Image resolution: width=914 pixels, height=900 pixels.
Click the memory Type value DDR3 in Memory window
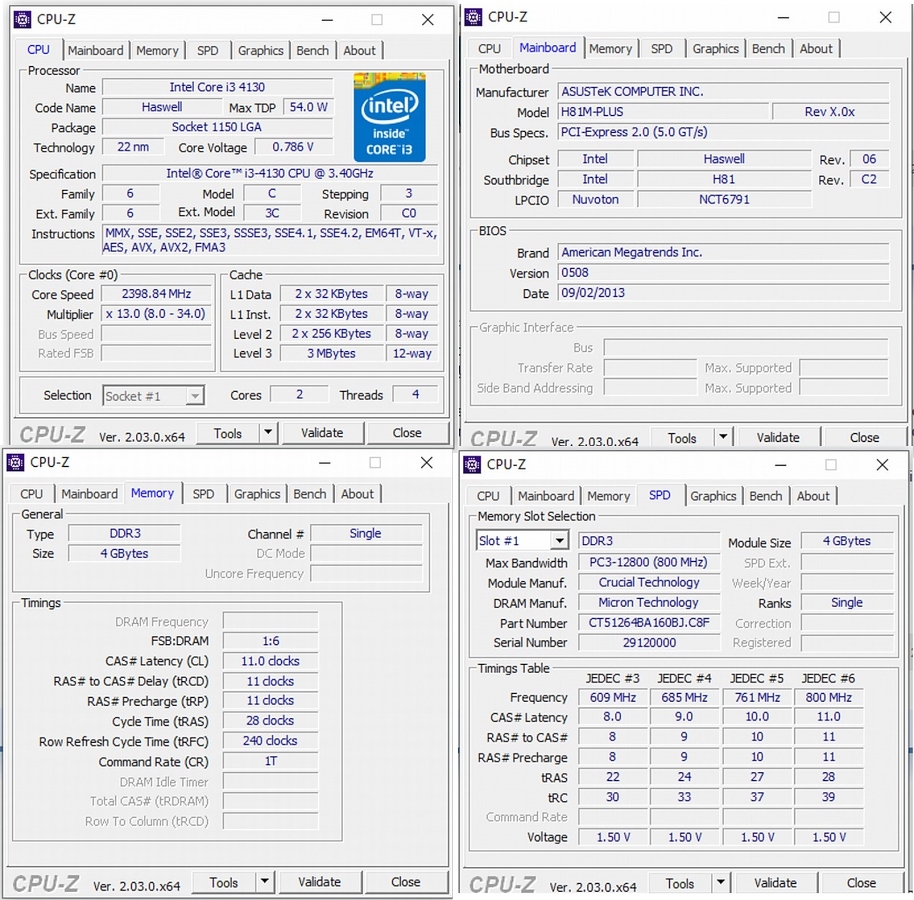tap(125, 533)
